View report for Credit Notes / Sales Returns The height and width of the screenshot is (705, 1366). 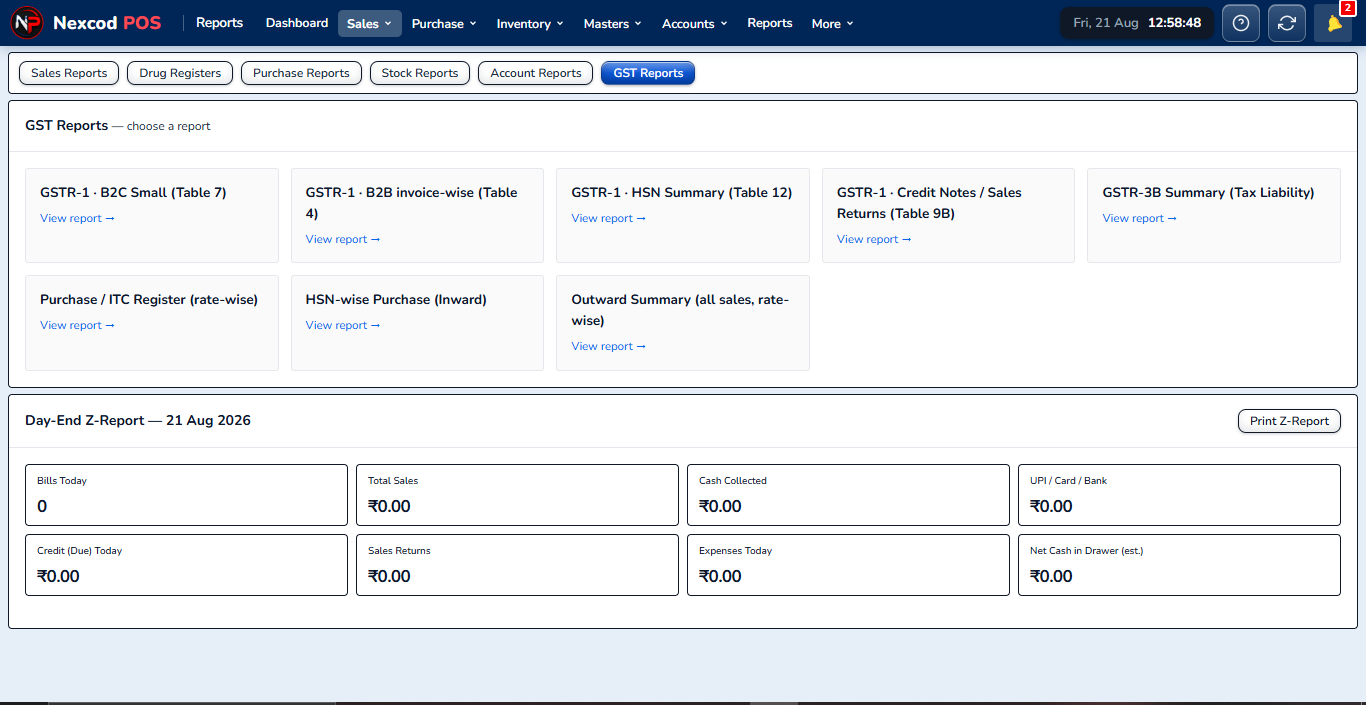click(874, 239)
